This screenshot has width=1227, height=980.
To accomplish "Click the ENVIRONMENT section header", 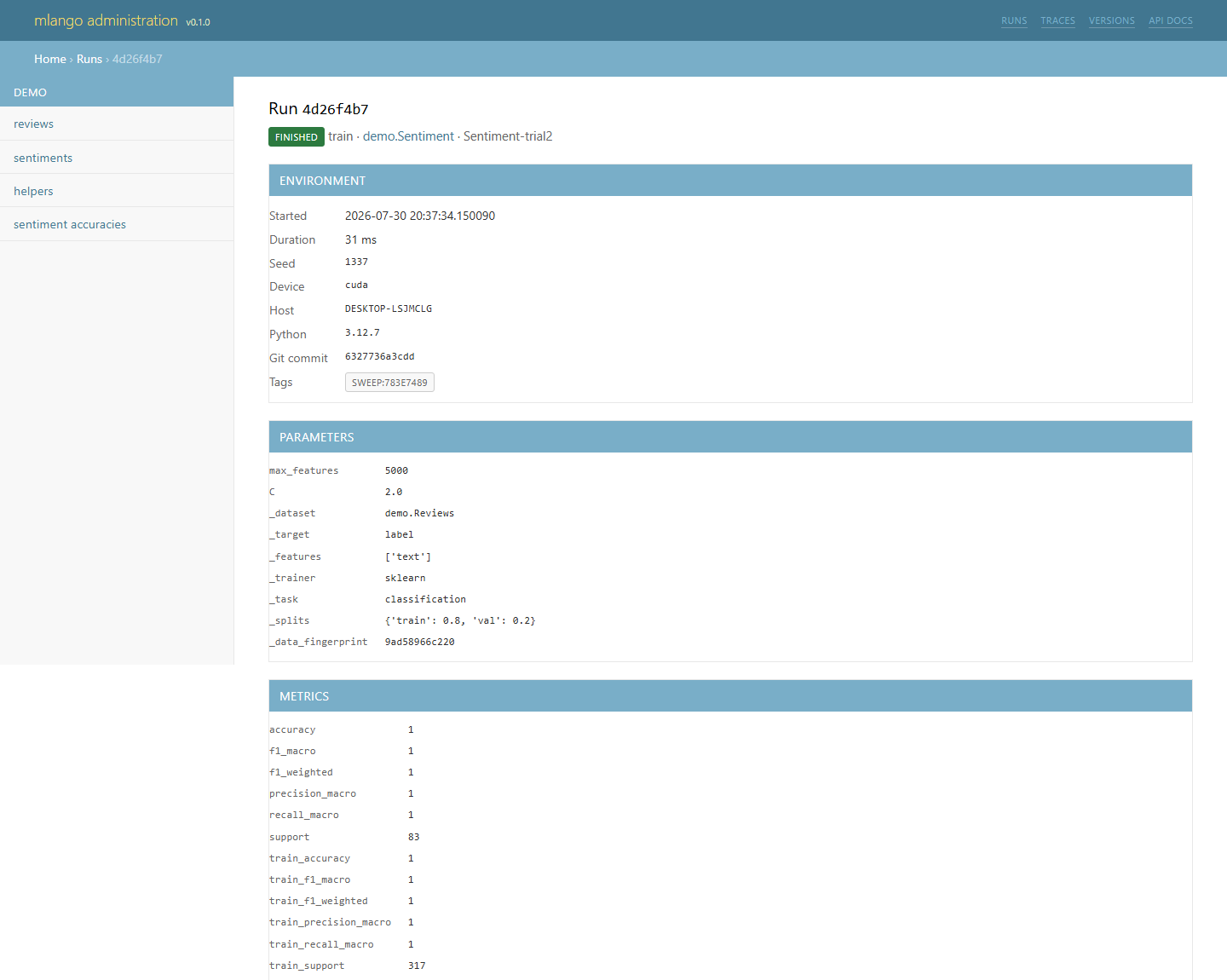I will click(x=730, y=181).
